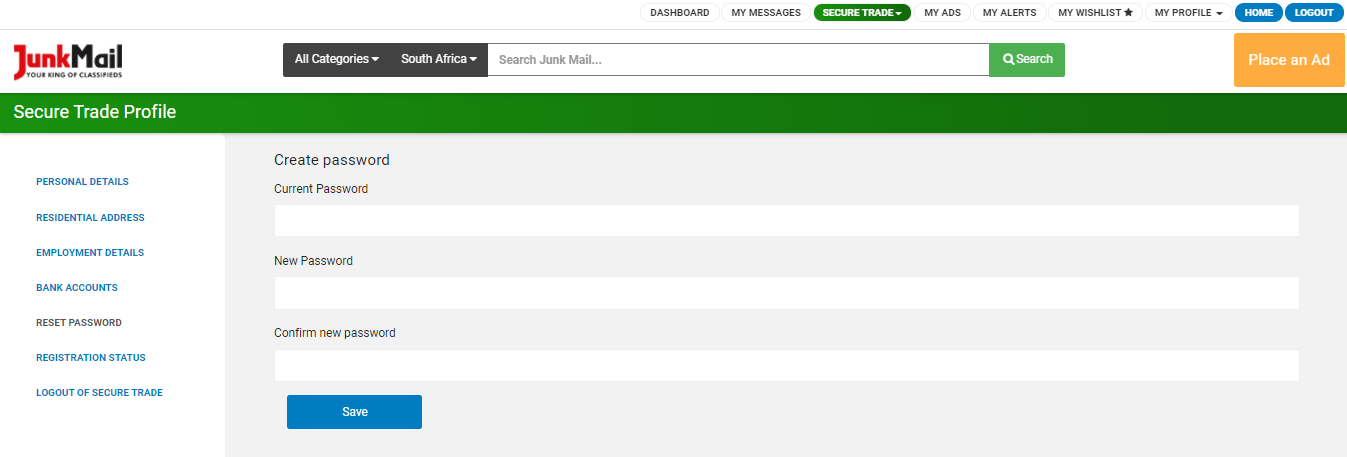1347x457 pixels.
Task: Click the Current Password field
Action: (786, 221)
